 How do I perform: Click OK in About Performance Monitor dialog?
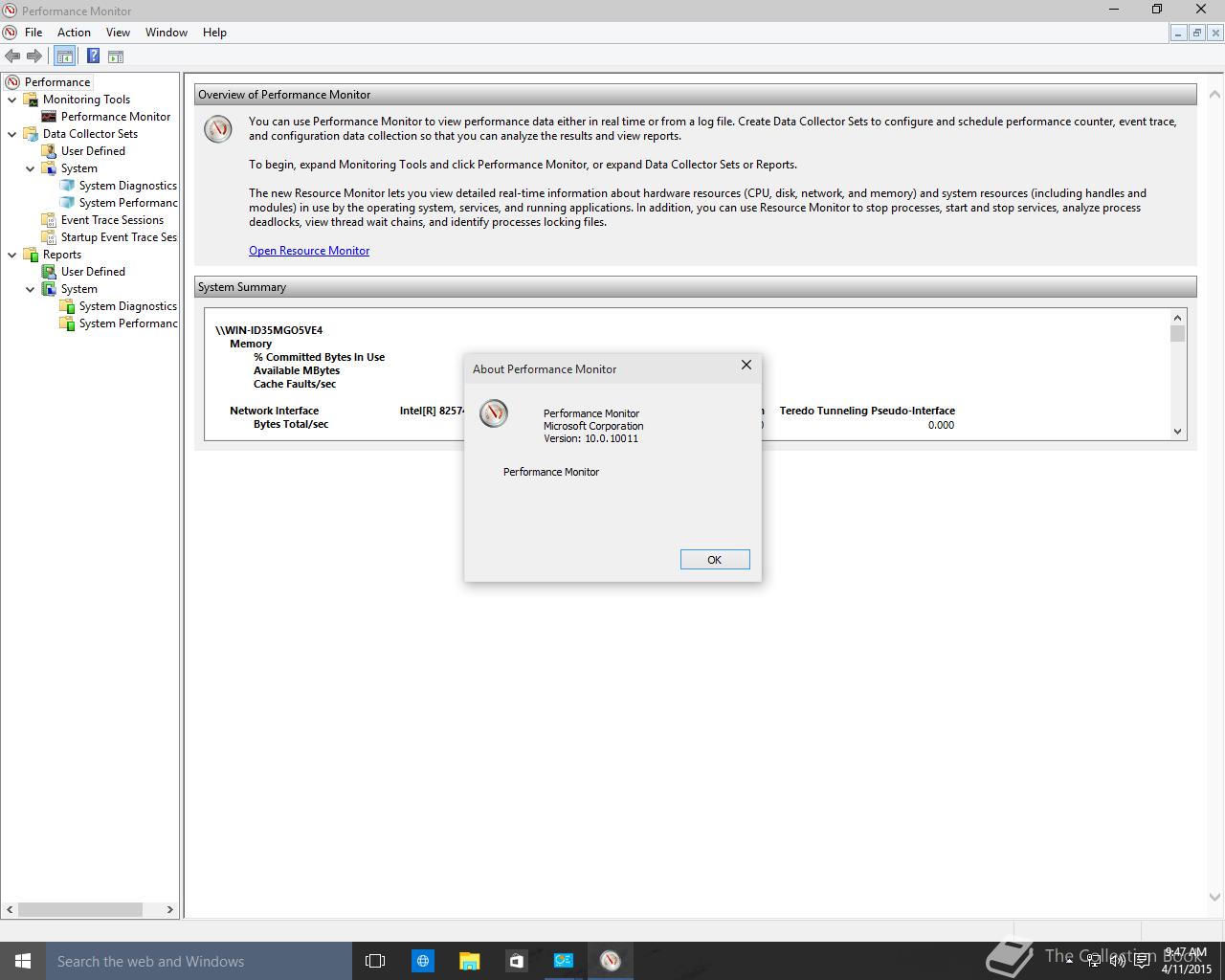point(715,560)
